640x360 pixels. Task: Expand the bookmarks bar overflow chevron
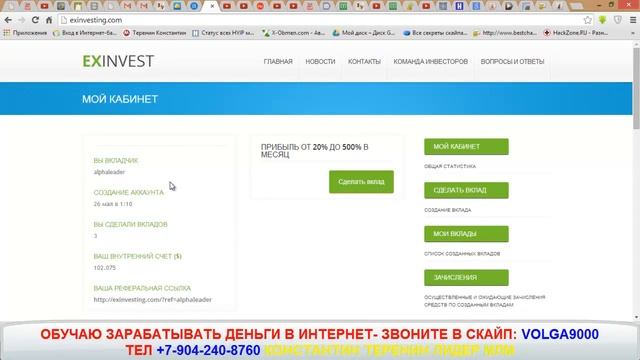633,33
